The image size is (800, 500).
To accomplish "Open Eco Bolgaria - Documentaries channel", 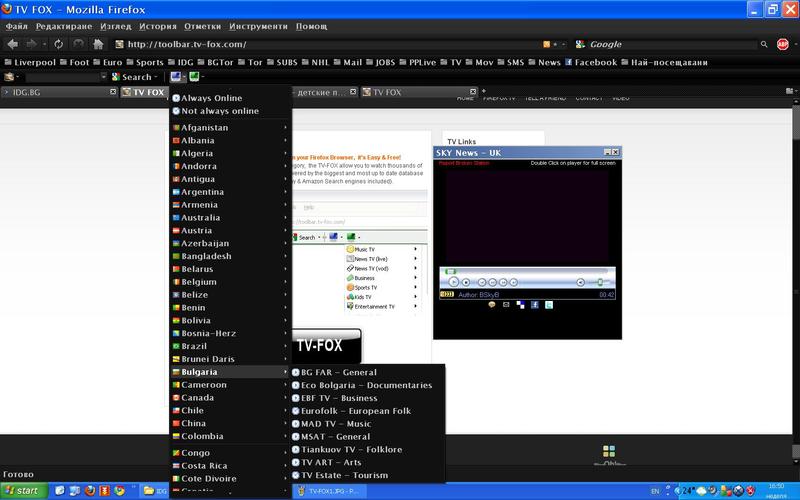I will (x=367, y=385).
